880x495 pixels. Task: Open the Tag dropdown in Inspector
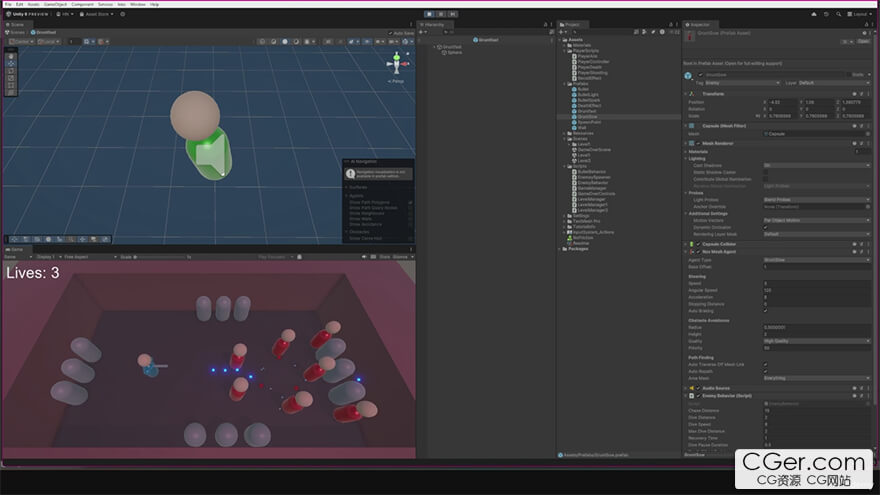pyautogui.click(x=742, y=83)
